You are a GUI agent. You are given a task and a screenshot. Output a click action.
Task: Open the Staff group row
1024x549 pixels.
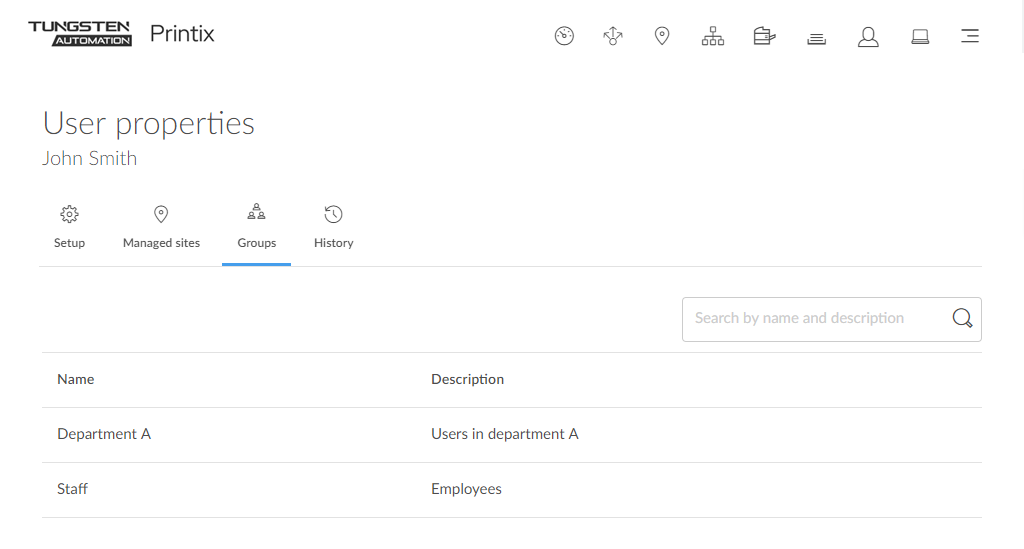click(x=73, y=489)
